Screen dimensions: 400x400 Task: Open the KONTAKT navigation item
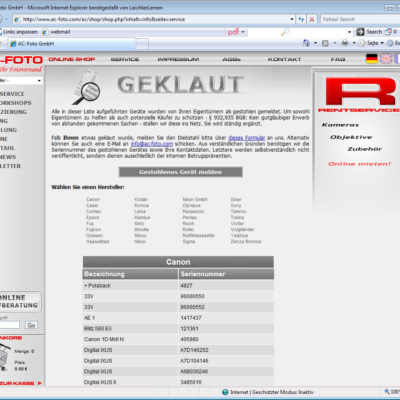point(284,59)
